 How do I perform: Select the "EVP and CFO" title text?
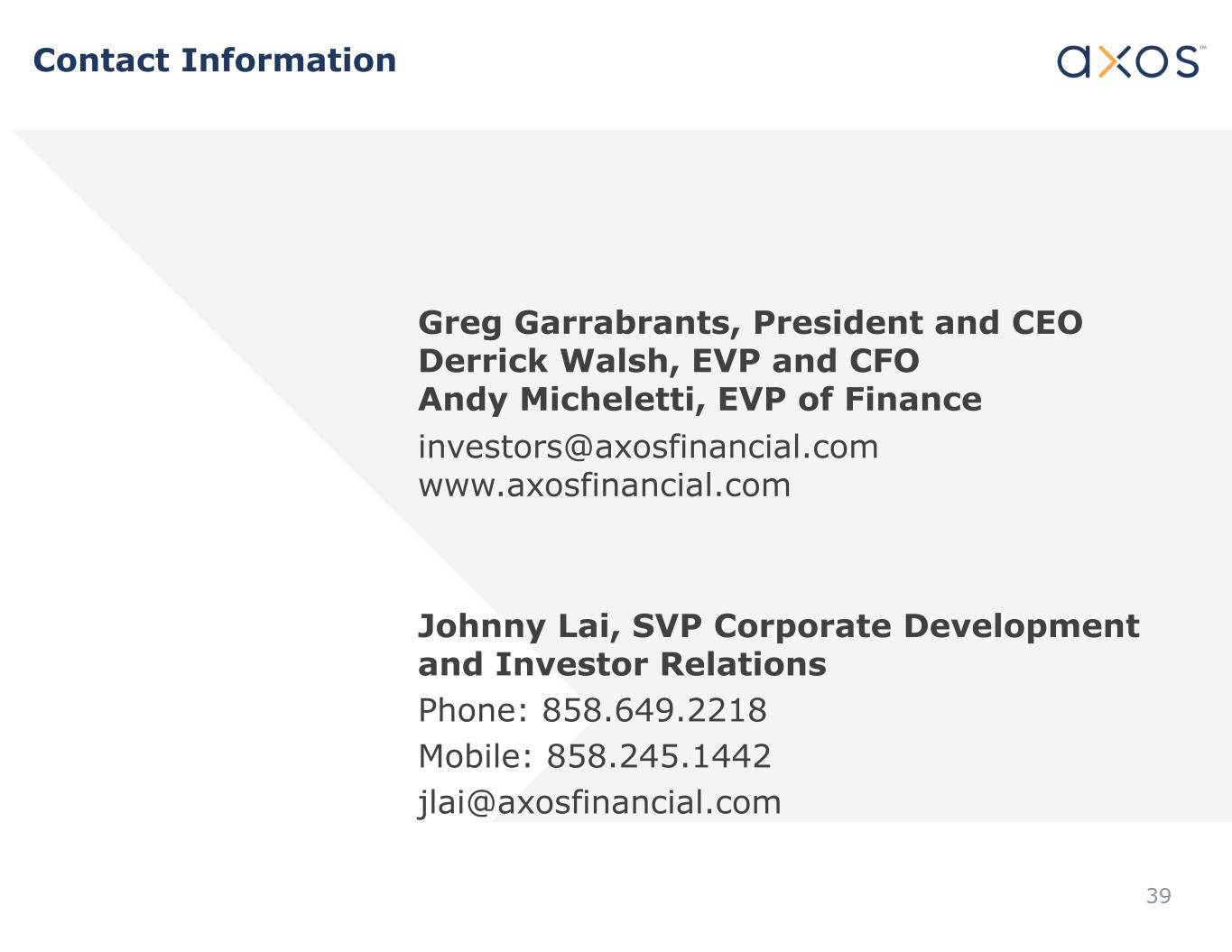(x=805, y=361)
